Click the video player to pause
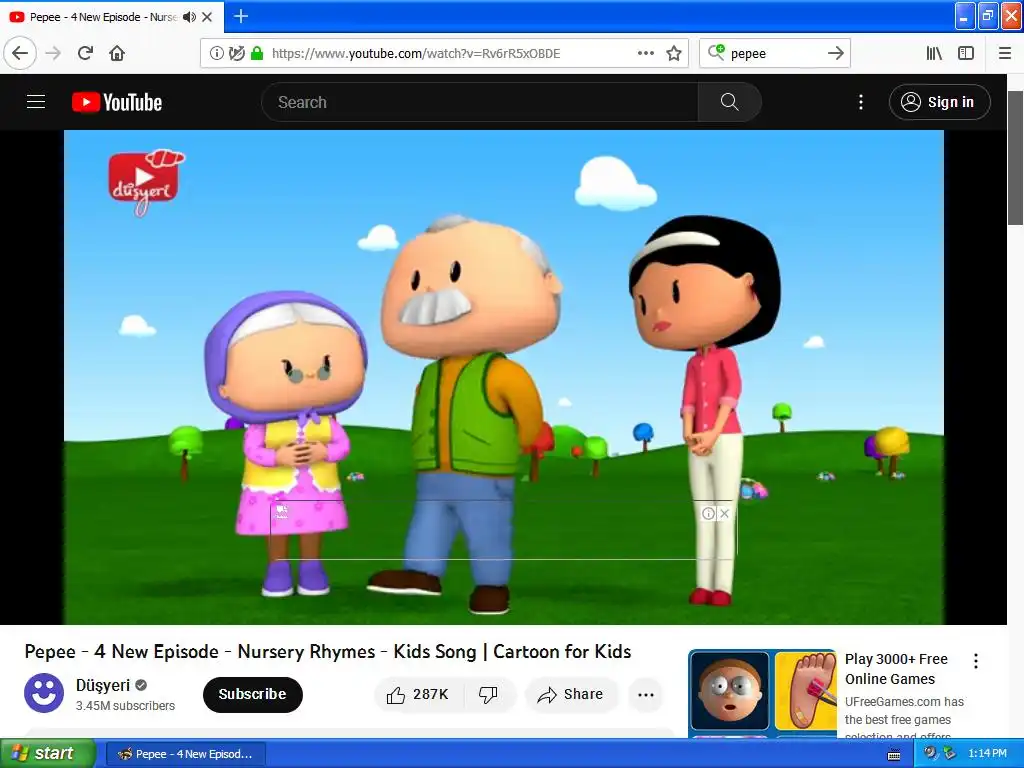The image size is (1024, 768). tap(504, 377)
